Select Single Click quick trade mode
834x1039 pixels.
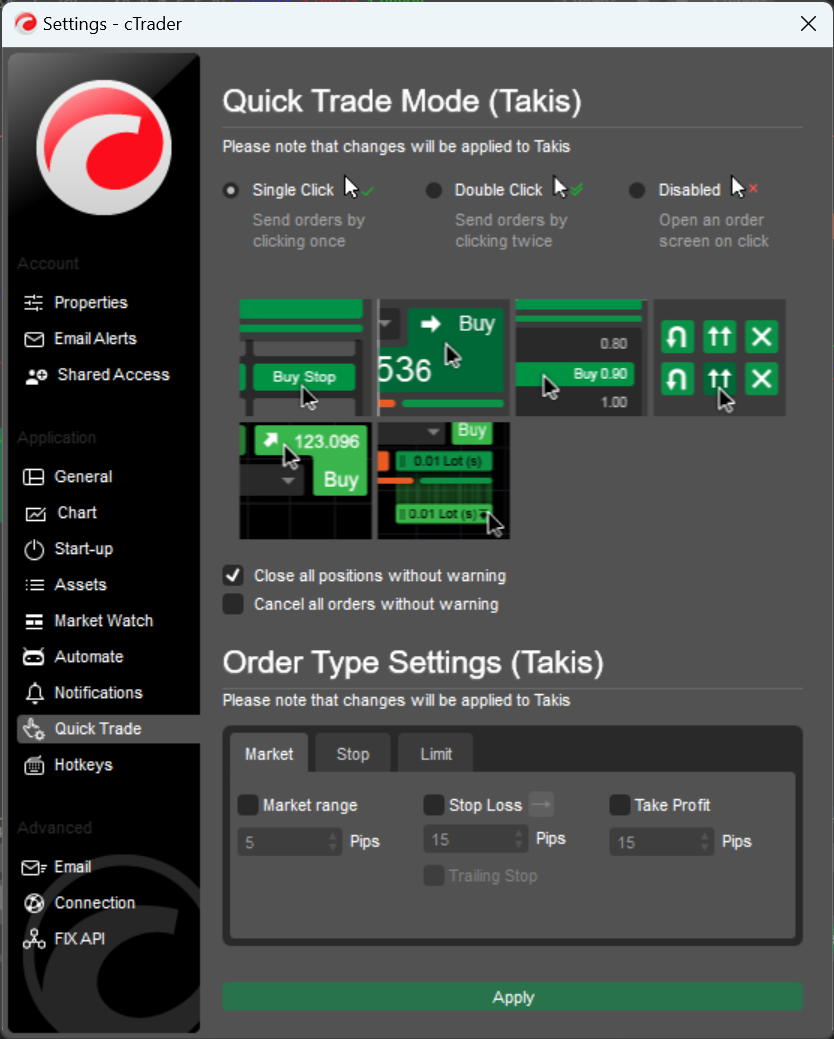point(231,191)
